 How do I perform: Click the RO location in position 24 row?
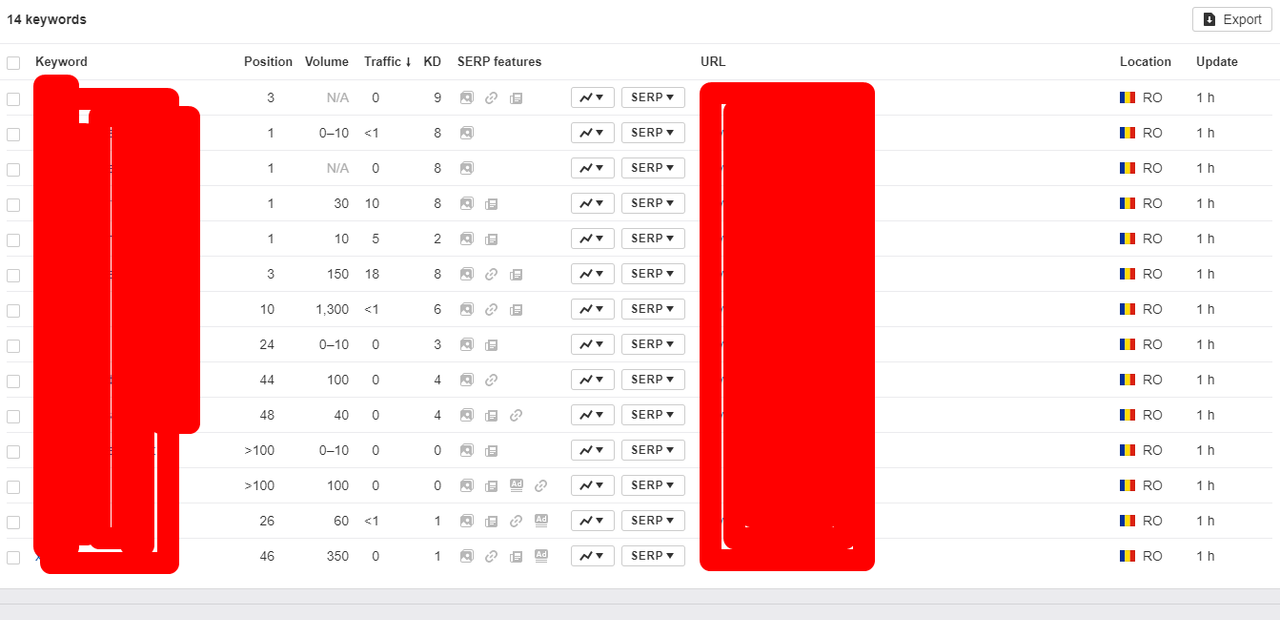coord(1153,345)
